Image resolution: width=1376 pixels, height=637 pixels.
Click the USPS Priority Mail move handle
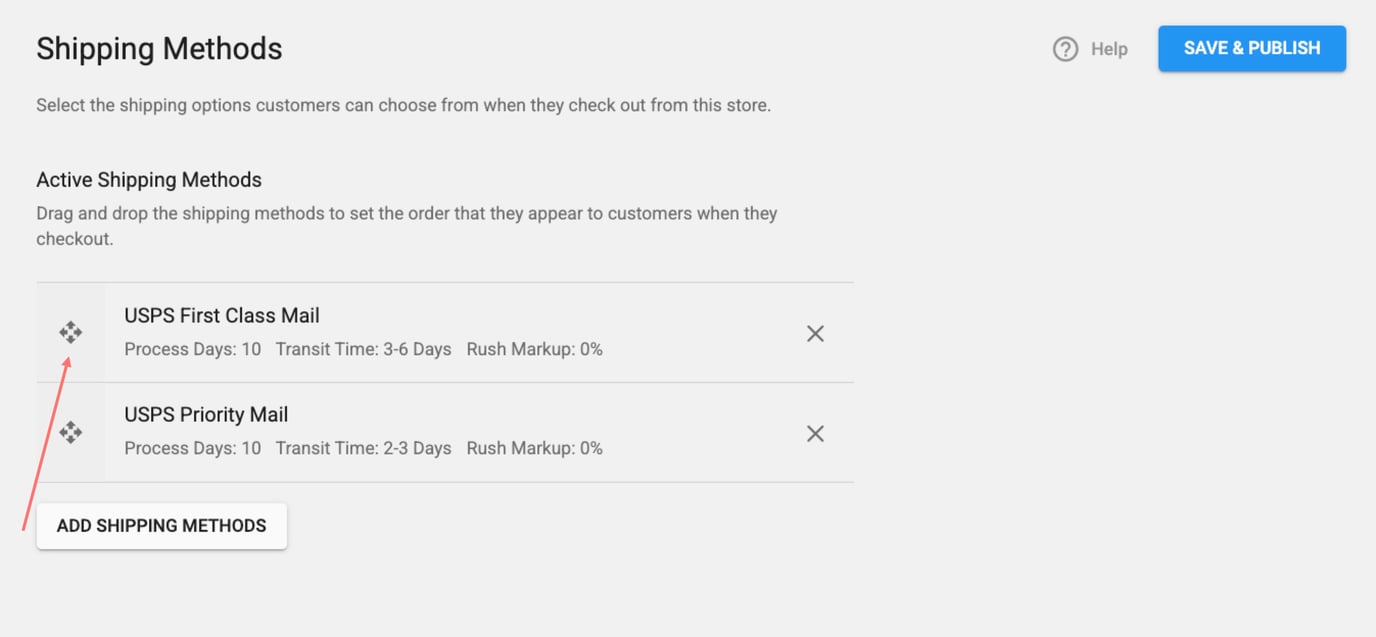coord(70,432)
